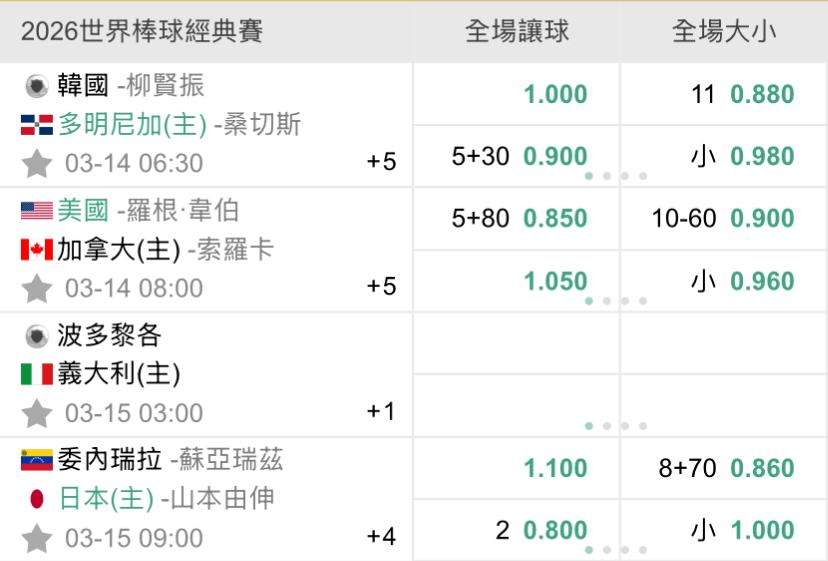Viewport: 828px width, 561px height.
Task: Click the Korea team ball icon
Action: (x=36, y=86)
